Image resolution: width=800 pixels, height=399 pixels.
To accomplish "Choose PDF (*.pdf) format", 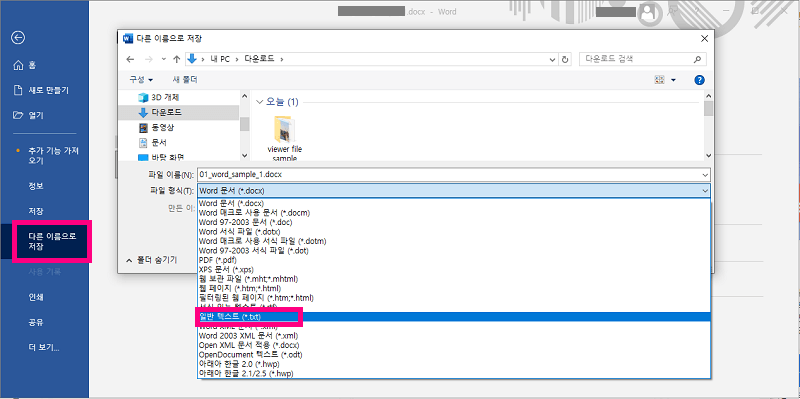I will pyautogui.click(x=454, y=260).
